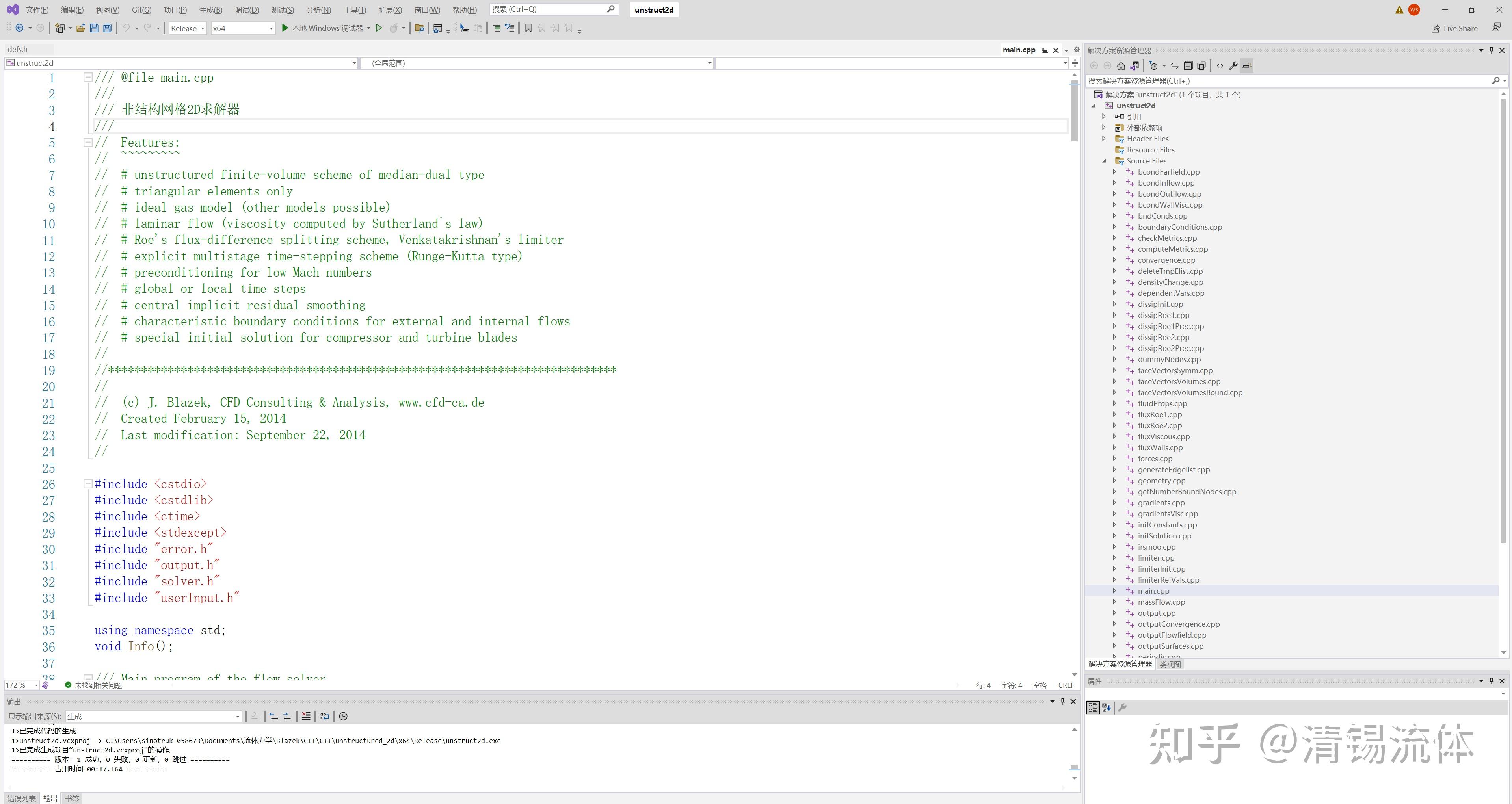The image size is (1512, 804).
Task: Click the Open File folder icon
Action: [x=80, y=28]
